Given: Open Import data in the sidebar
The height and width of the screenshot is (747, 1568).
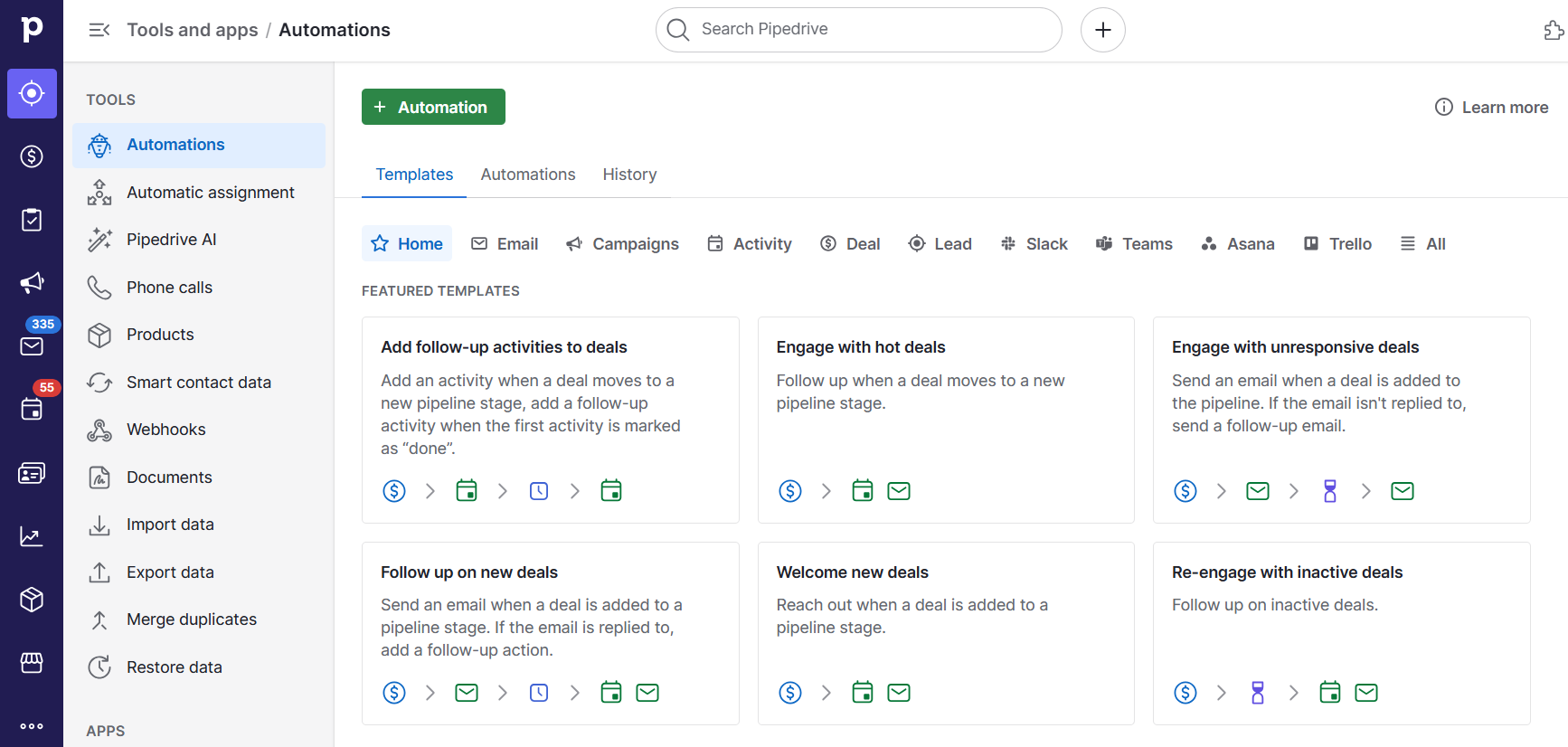Looking at the screenshot, I should [199, 525].
